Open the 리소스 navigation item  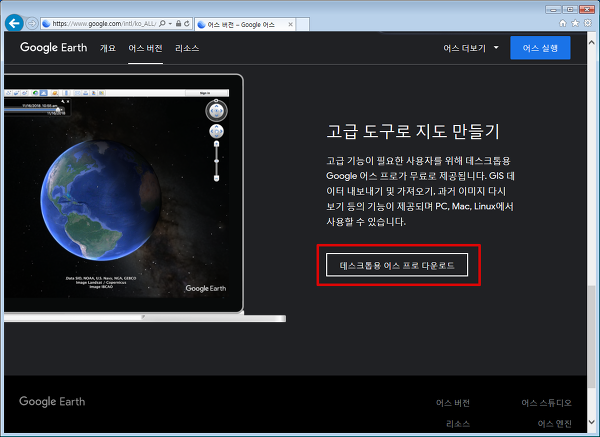187,48
